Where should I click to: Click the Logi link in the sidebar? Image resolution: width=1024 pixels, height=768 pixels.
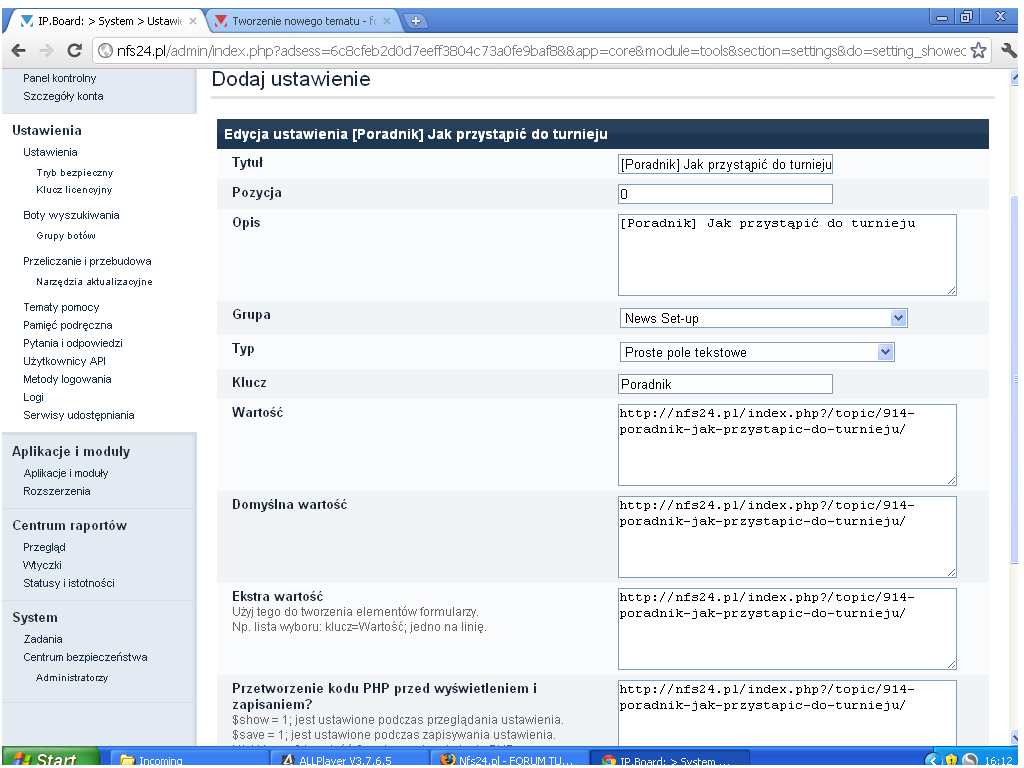click(35, 397)
